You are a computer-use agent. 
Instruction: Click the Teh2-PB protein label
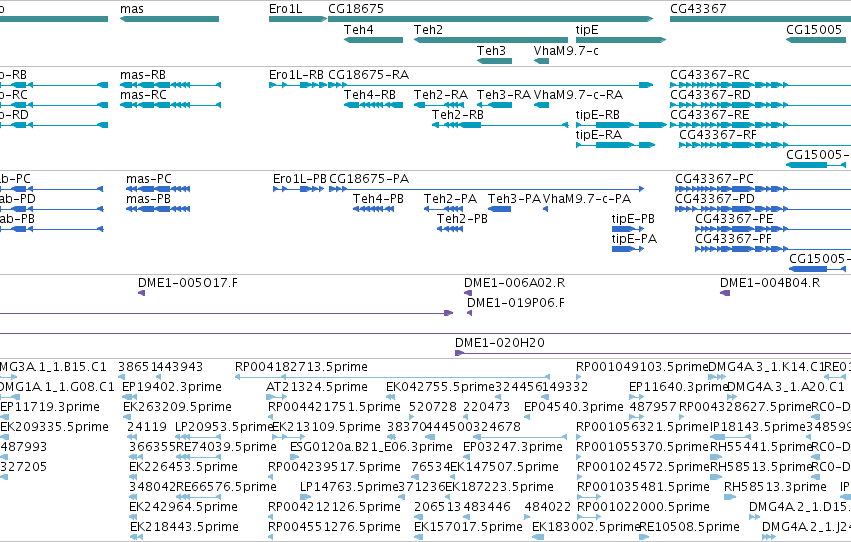click(x=462, y=219)
